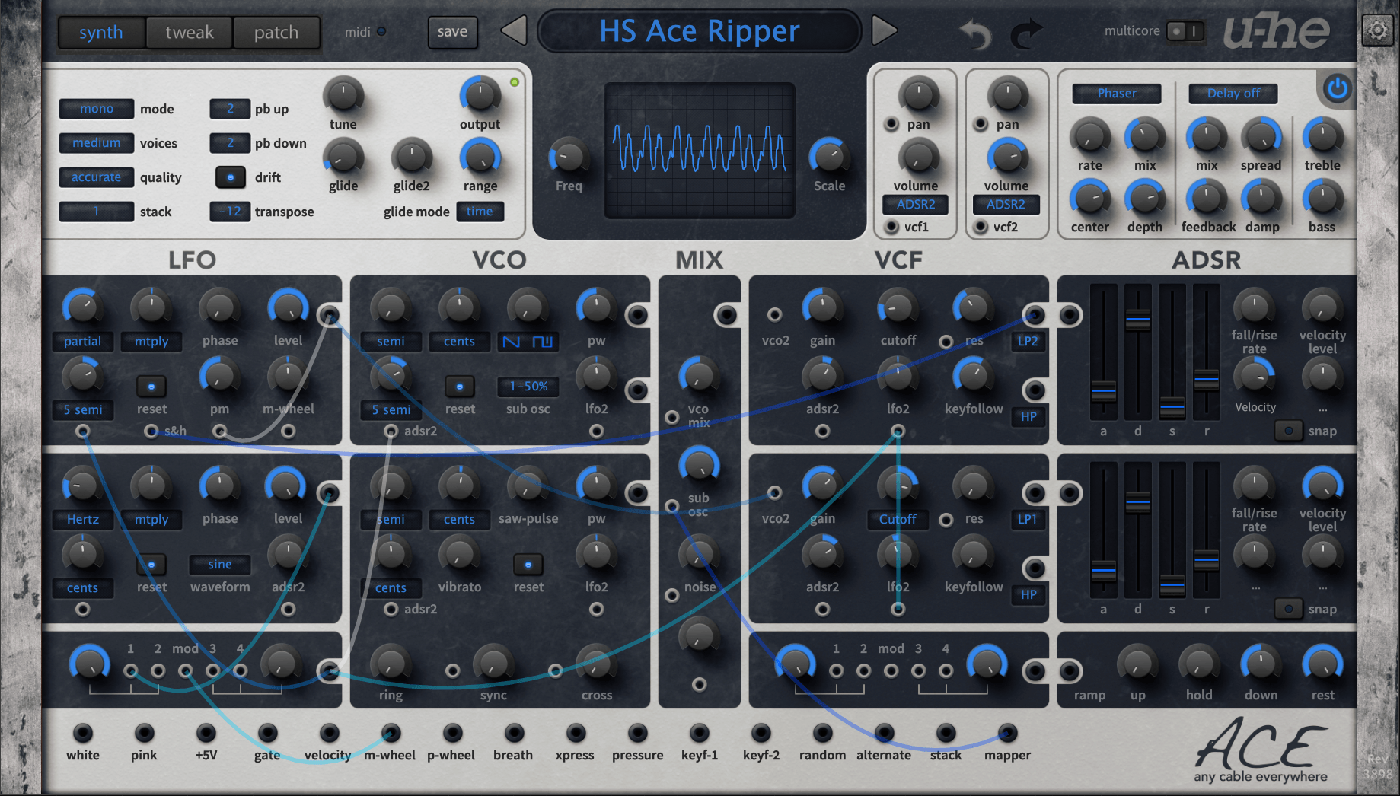Load the next preset with right arrow
Image resolution: width=1400 pixels, height=796 pixels.
pos(884,31)
